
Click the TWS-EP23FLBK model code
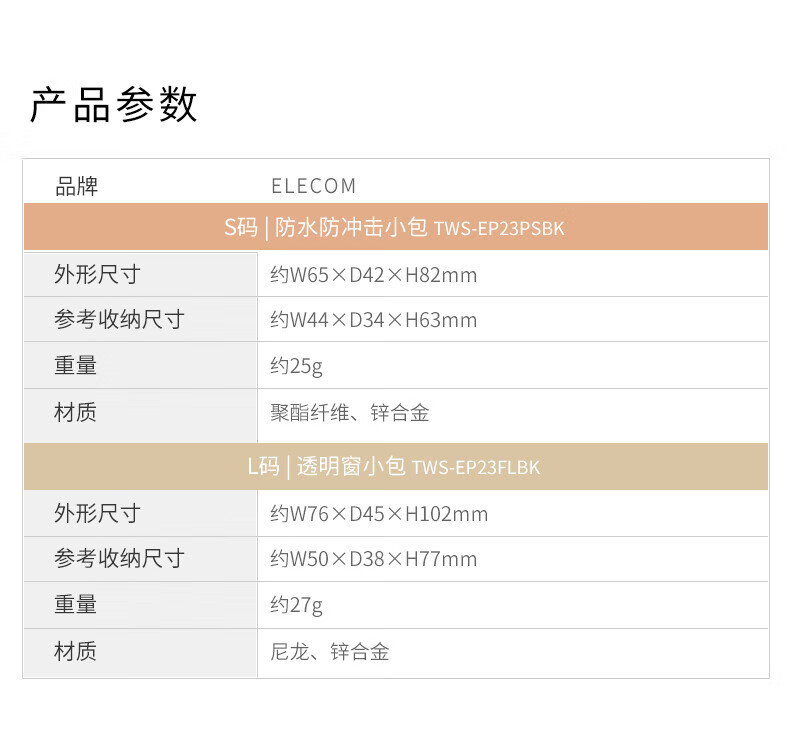pos(475,467)
